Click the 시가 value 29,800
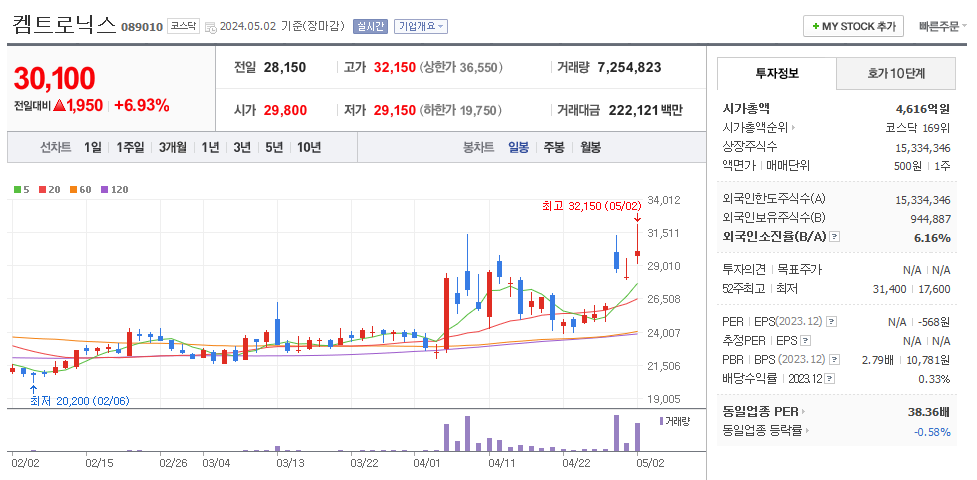 click(x=285, y=110)
